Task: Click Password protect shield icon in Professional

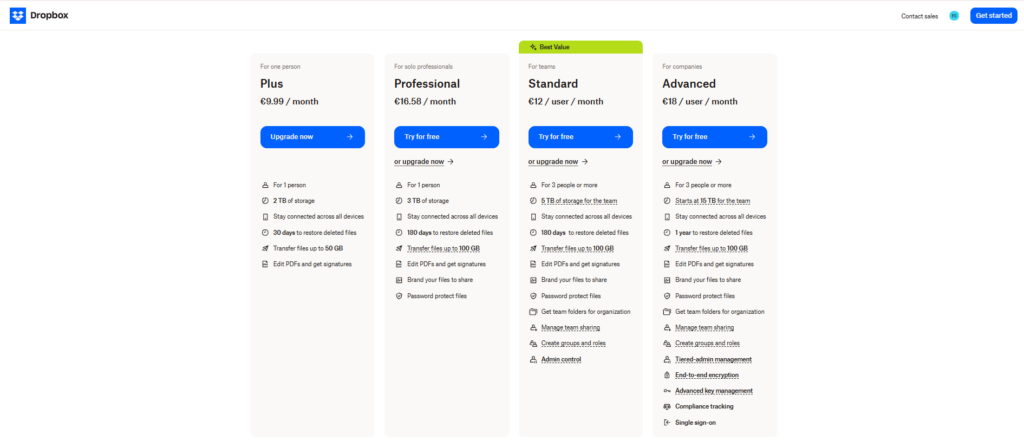Action: (399, 296)
